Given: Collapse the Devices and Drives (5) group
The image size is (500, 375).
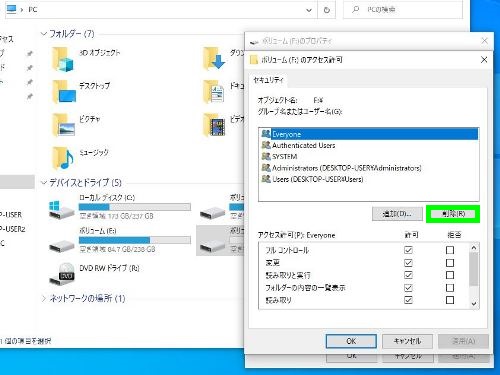Looking at the screenshot, I should click(x=44, y=183).
